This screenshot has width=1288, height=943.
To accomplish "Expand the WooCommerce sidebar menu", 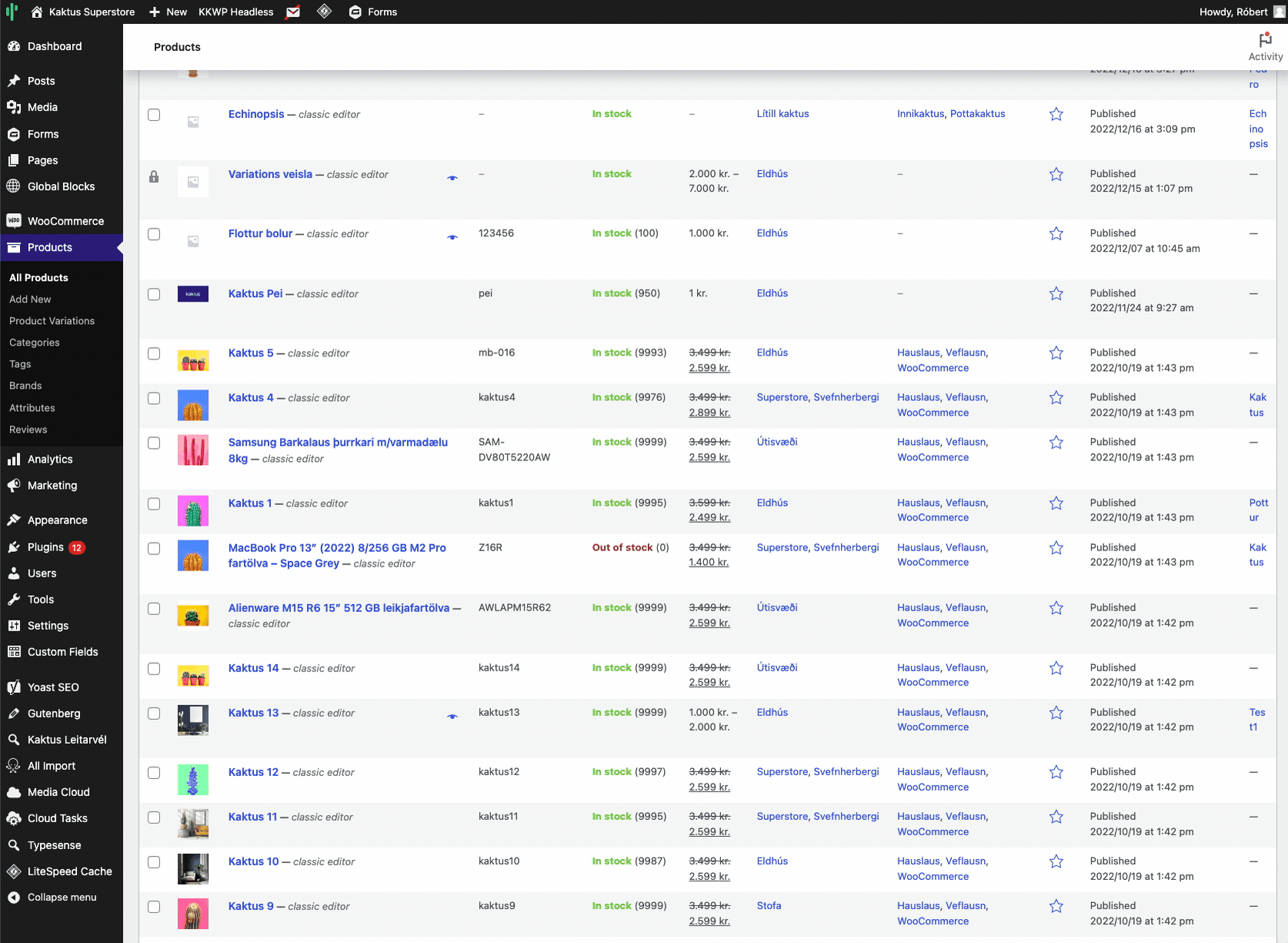I will [x=65, y=221].
